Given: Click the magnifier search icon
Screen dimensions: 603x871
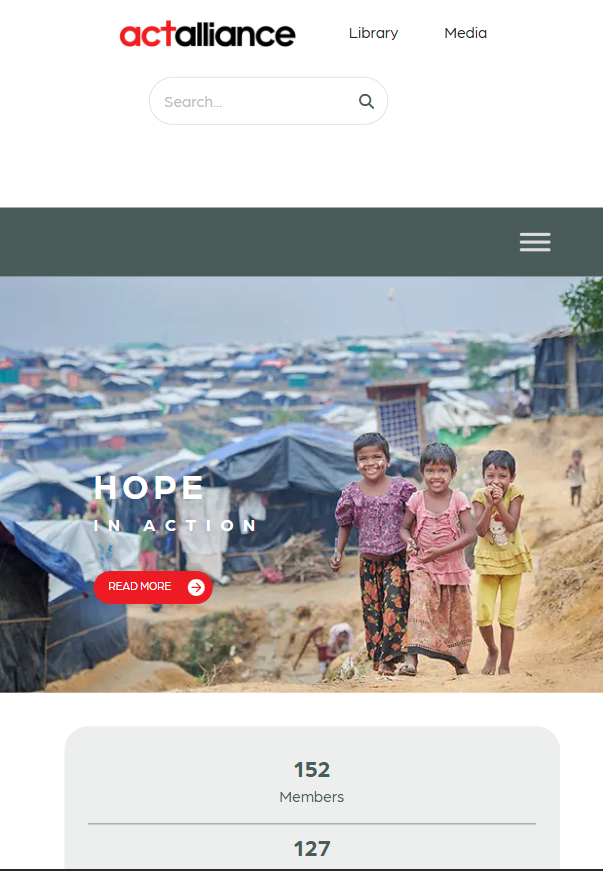Looking at the screenshot, I should tap(366, 101).
